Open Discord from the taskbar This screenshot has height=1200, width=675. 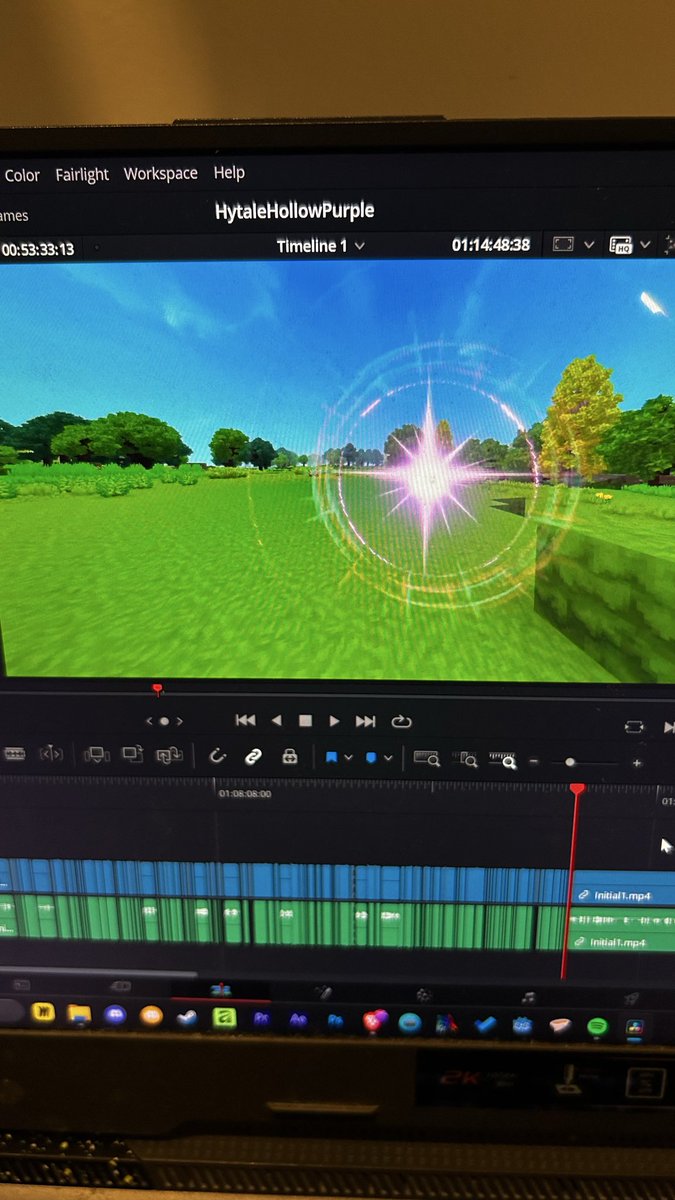tap(115, 1015)
